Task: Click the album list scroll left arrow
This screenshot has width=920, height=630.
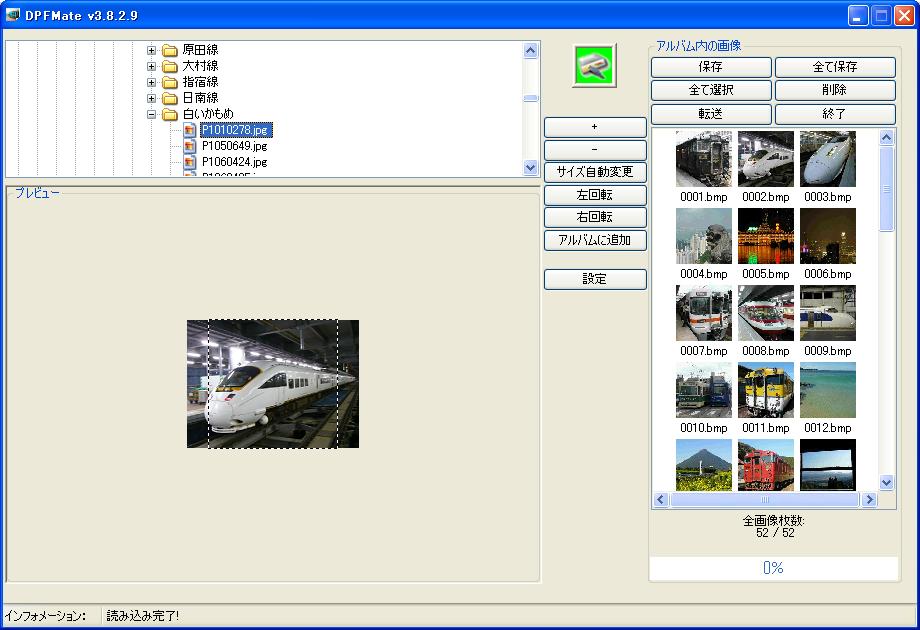Action: [661, 500]
